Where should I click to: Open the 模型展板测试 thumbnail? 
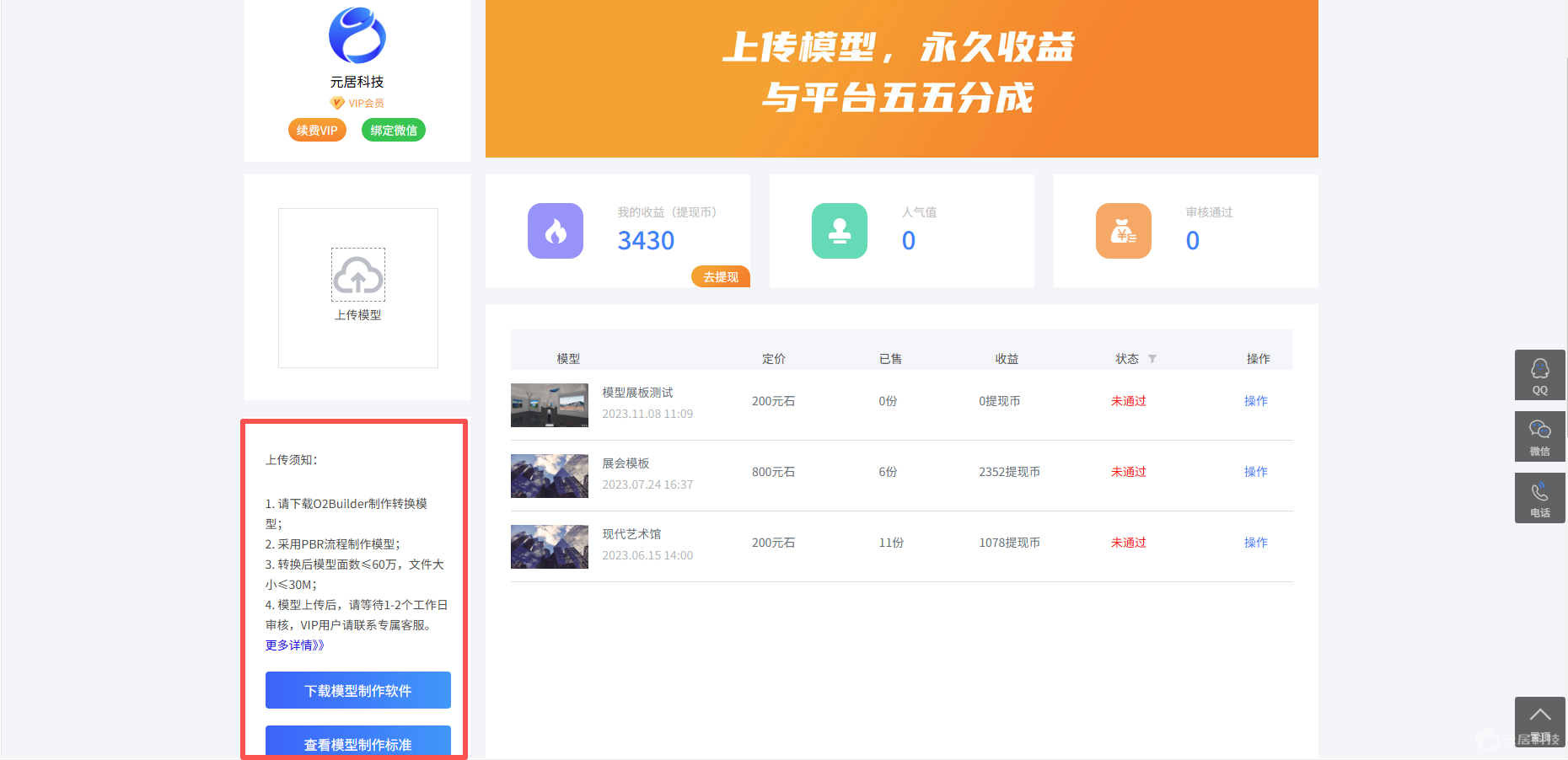(x=550, y=405)
